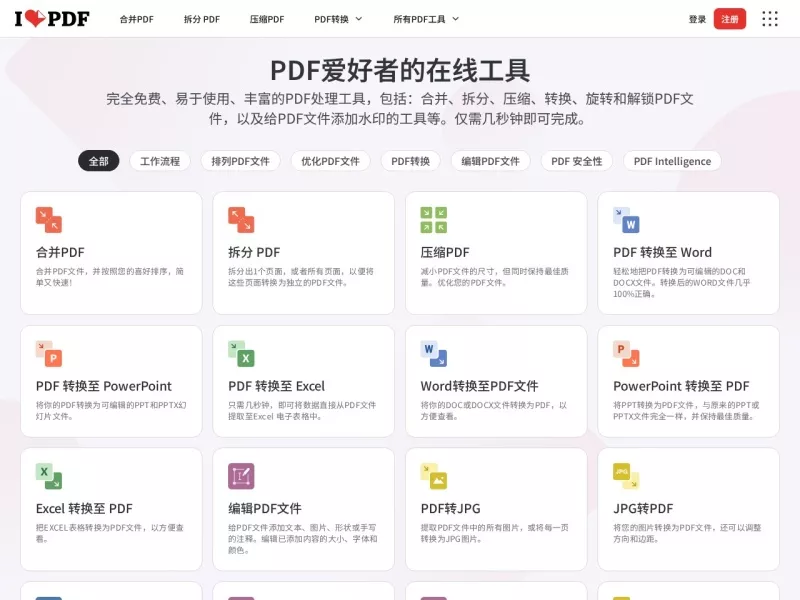Open the PowerPoint 转换至 PDF card title
800x600 pixels.
[681, 386]
